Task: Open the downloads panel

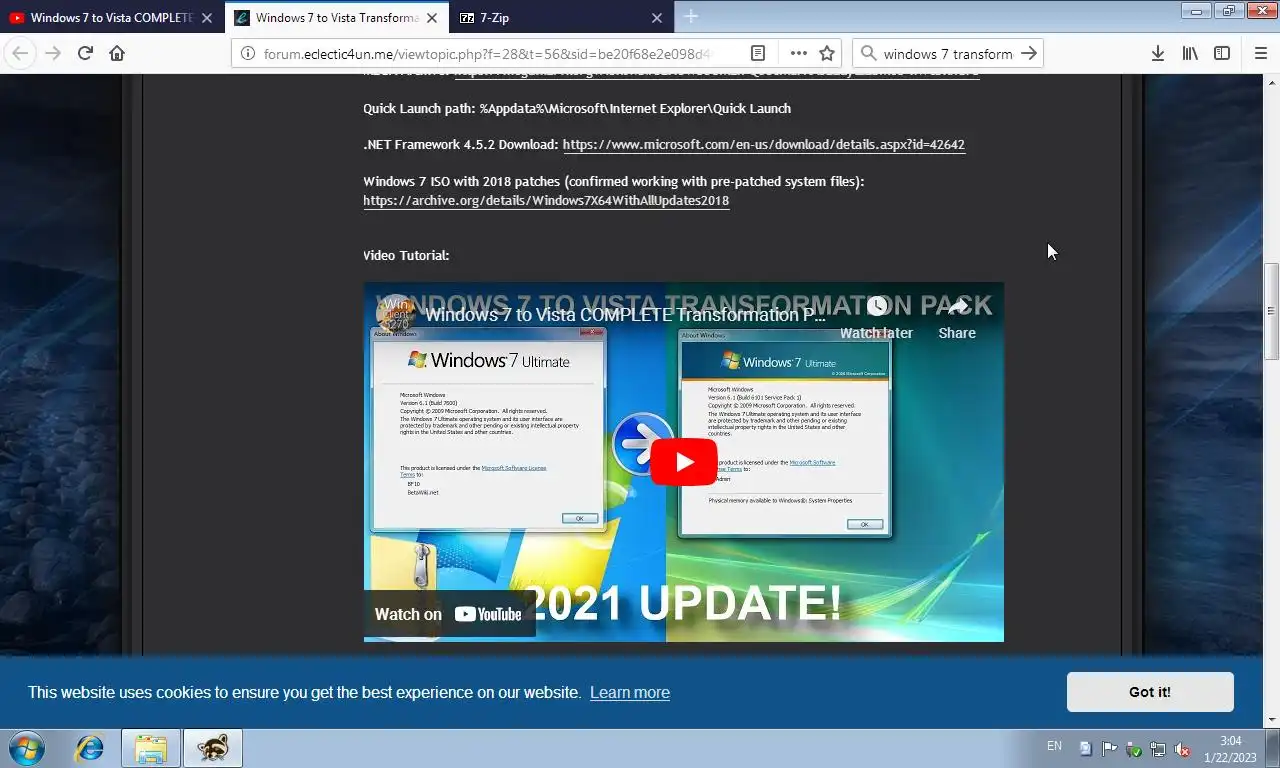Action: 1157,53
